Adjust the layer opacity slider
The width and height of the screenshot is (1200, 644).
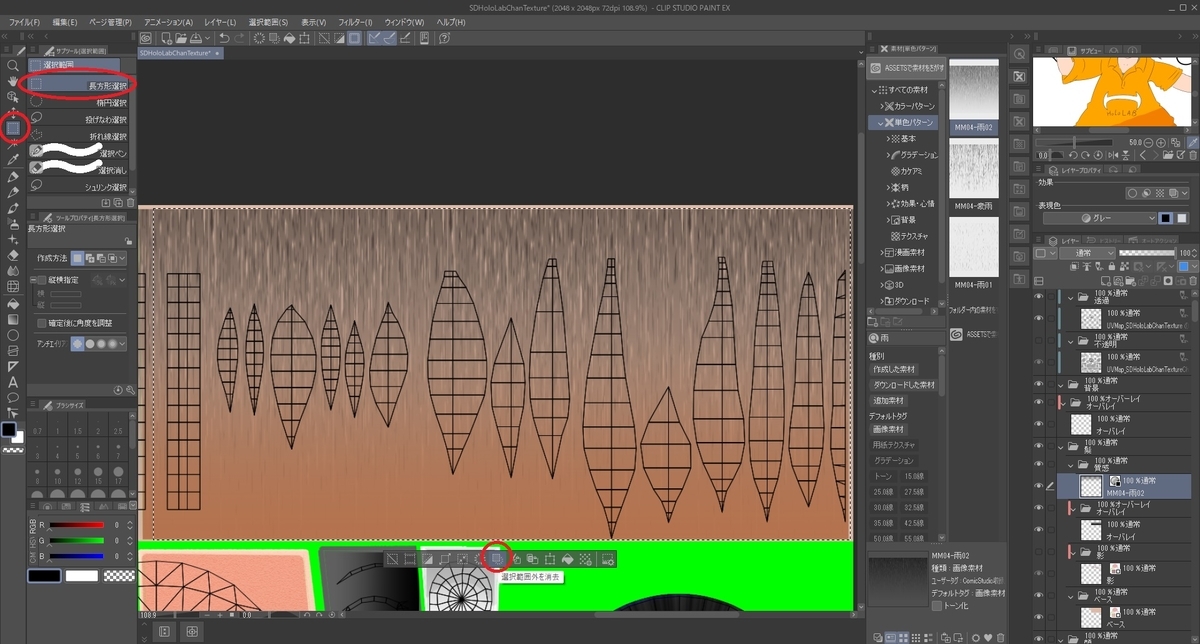(x=1146, y=254)
